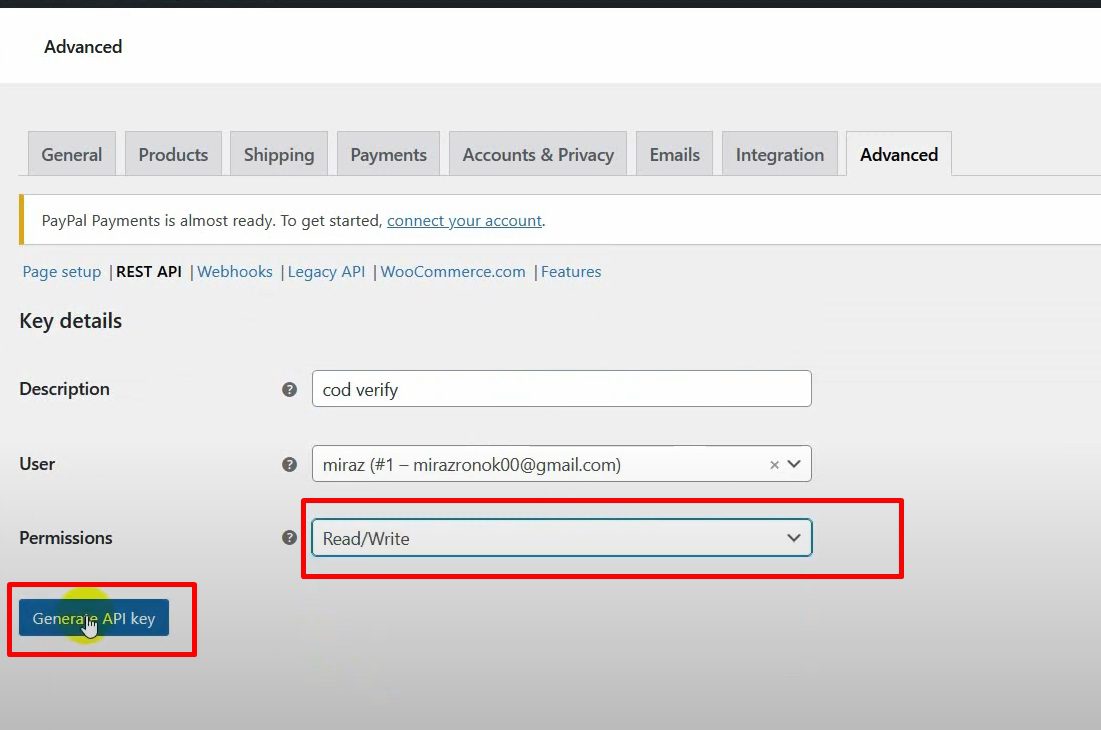Follow the connect your account link
1101x730 pixels.
coord(464,221)
